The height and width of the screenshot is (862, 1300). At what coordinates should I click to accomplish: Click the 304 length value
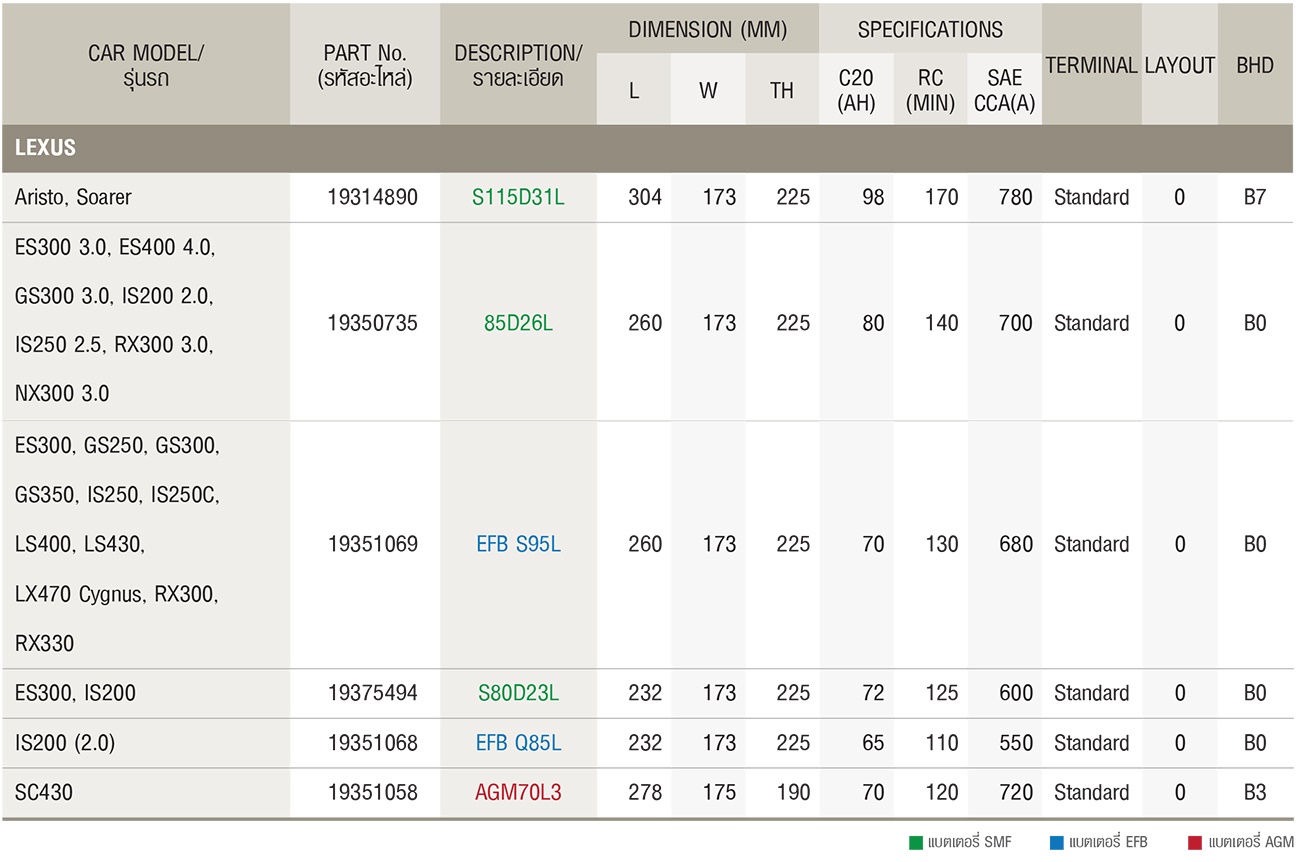645,198
